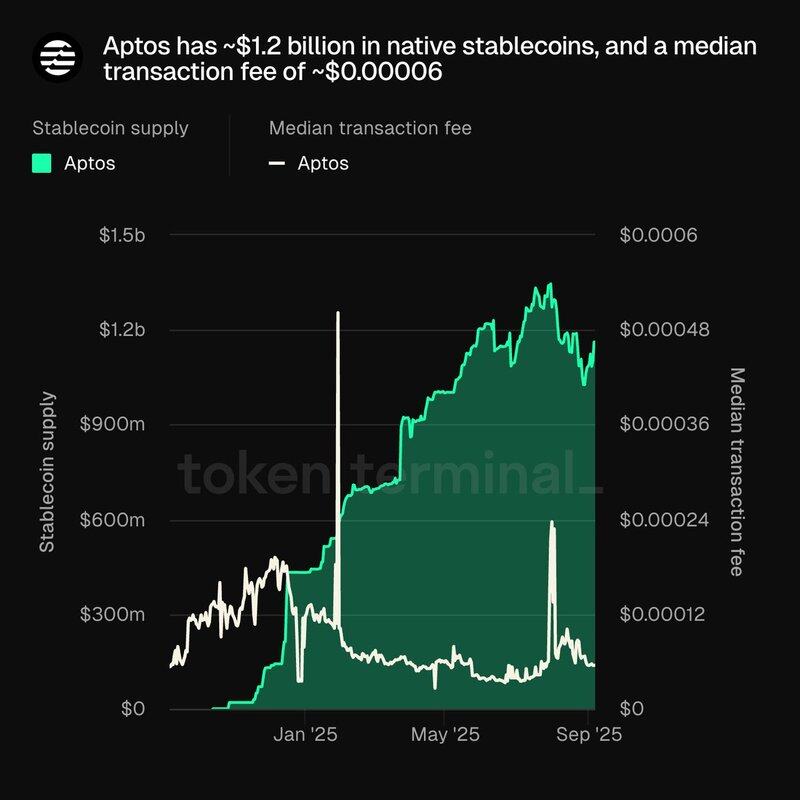
Task: Click the vertical Stablecoin supply axis title
Action: (x=47, y=472)
